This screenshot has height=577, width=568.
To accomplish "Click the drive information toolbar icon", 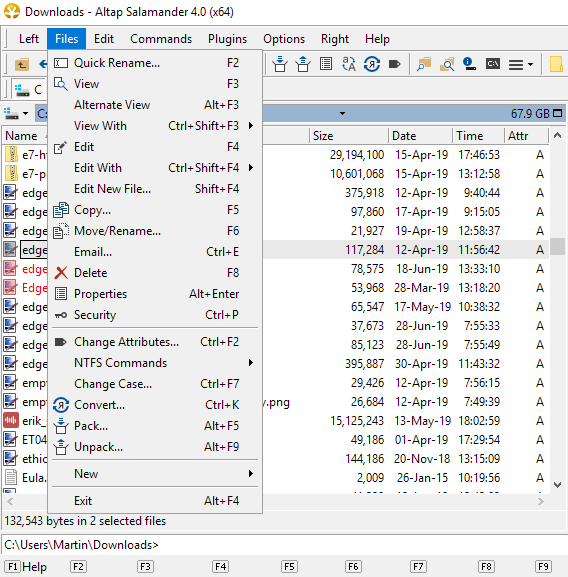I will click(x=469, y=64).
